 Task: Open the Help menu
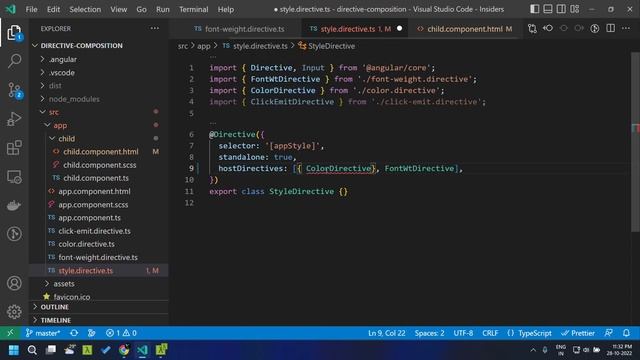click(x=226, y=9)
